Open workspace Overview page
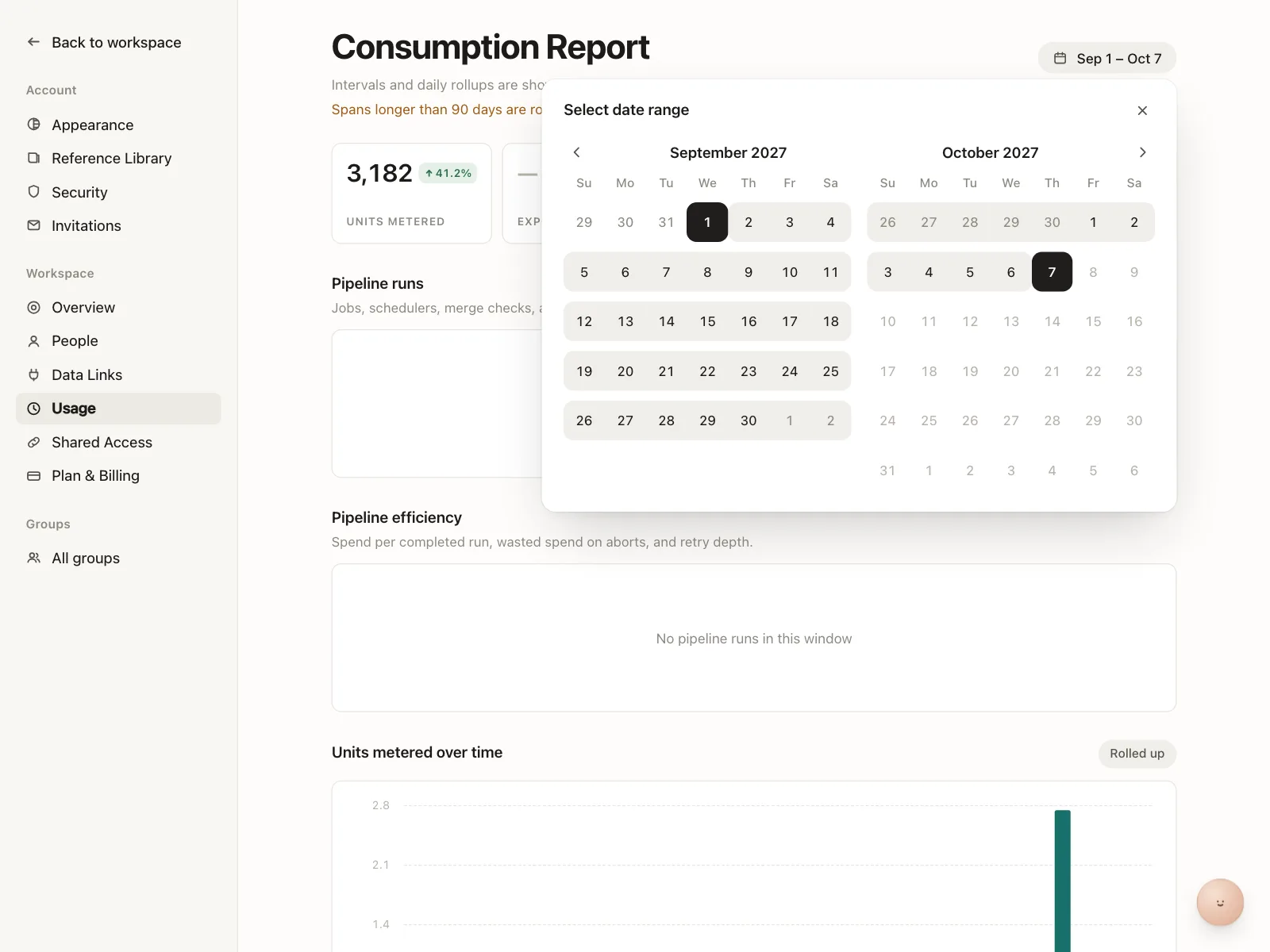The width and height of the screenshot is (1270, 952). 119,307
